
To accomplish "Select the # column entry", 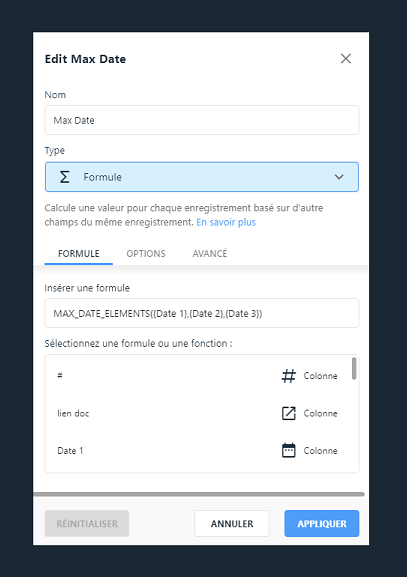I will point(198,376).
